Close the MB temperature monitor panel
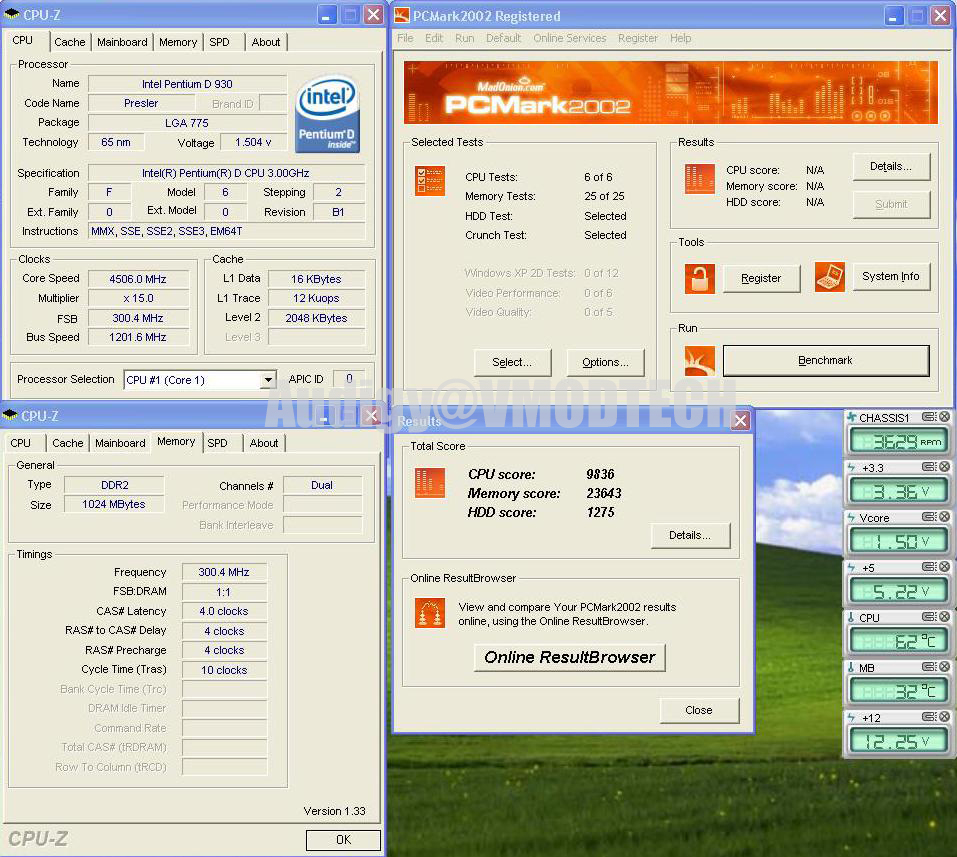This screenshot has height=857, width=957. coord(944,667)
